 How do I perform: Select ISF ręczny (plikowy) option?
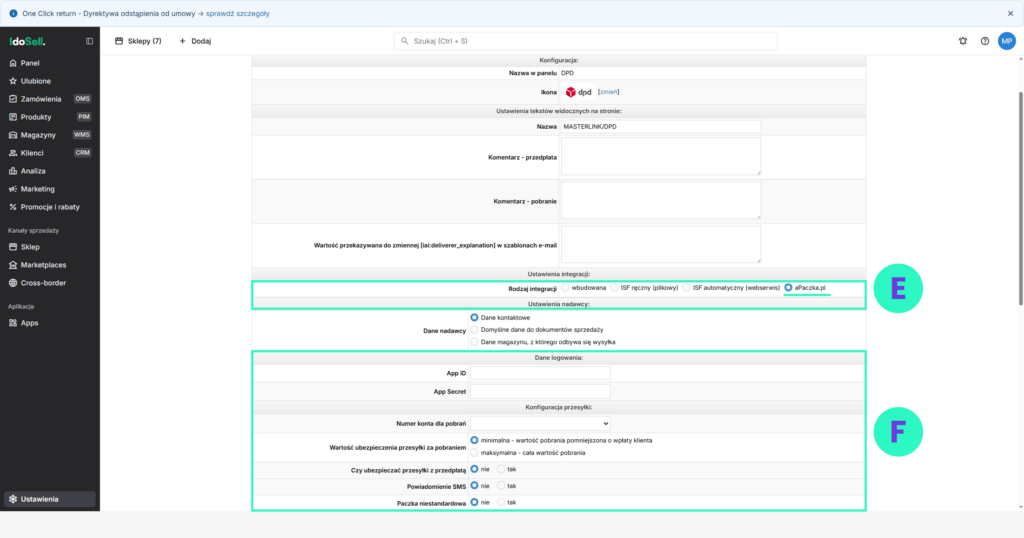[x=615, y=288]
